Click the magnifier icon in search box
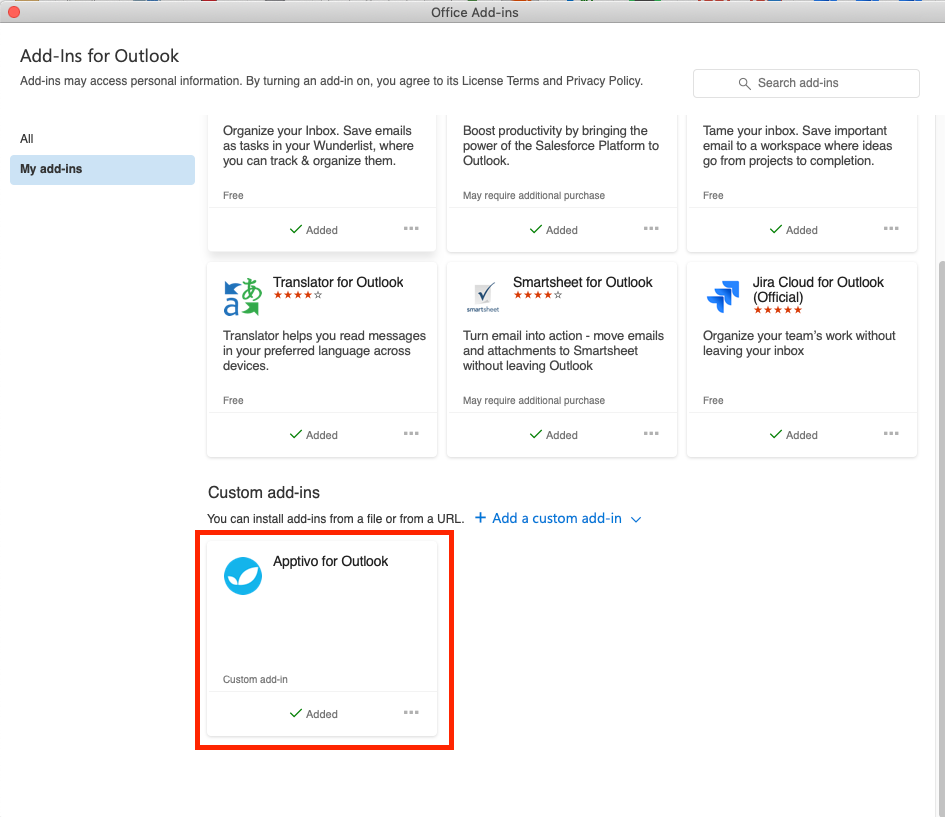Image resolution: width=945 pixels, height=817 pixels. pos(744,84)
